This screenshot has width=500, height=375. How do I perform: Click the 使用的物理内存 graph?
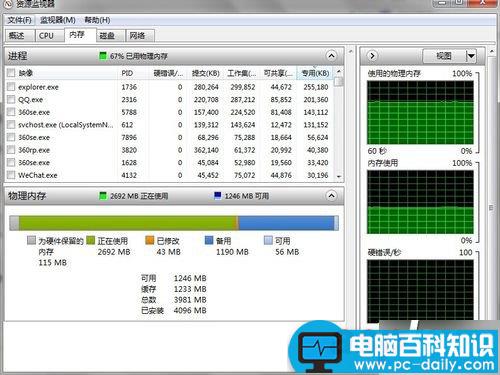[x=420, y=113]
